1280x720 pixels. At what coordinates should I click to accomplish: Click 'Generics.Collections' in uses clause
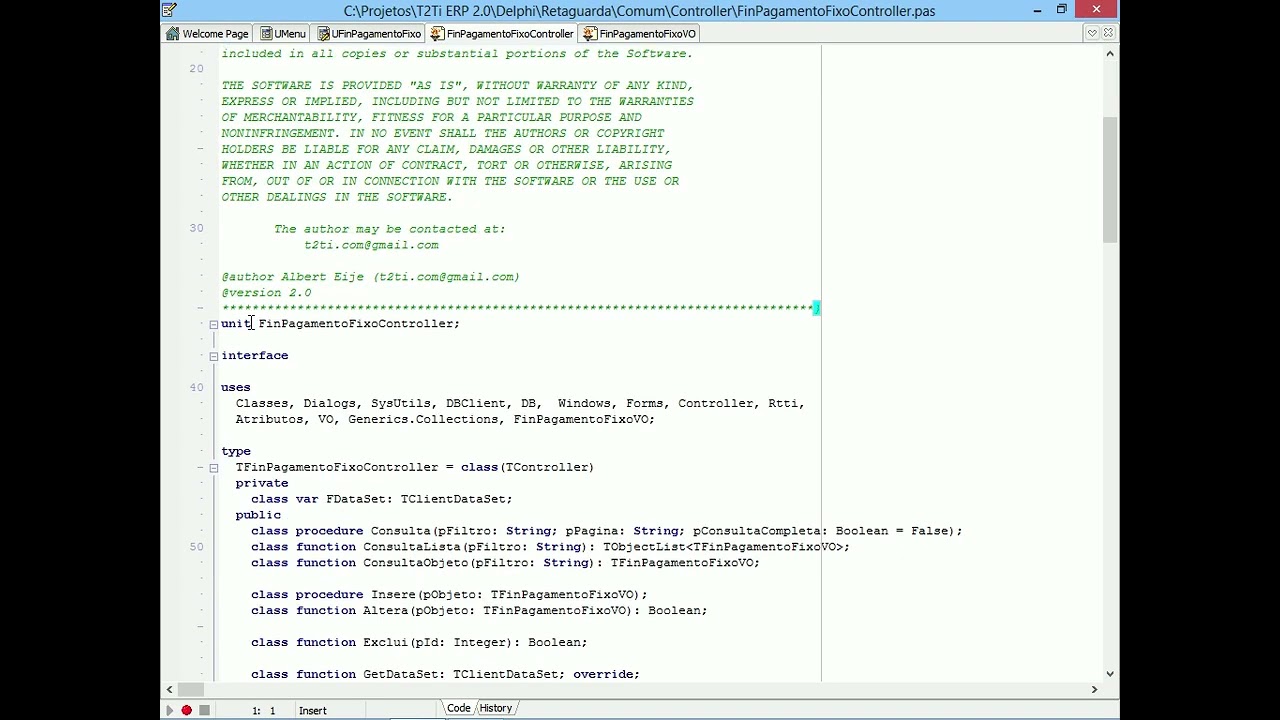[423, 419]
